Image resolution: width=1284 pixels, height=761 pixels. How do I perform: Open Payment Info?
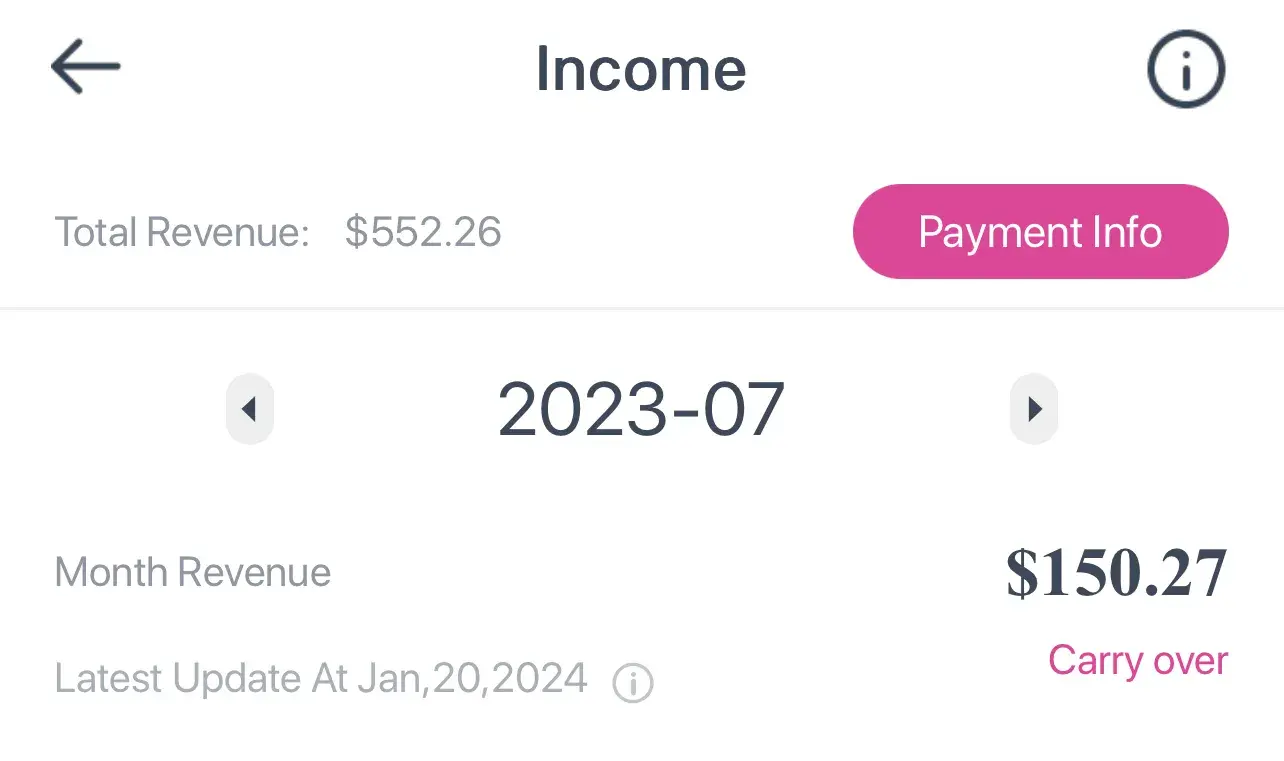point(1040,232)
